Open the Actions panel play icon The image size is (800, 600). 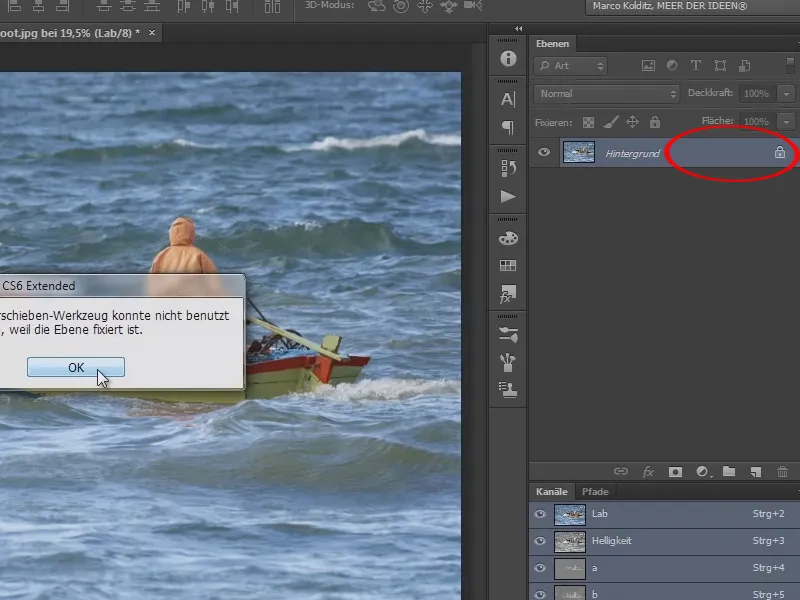[508, 196]
